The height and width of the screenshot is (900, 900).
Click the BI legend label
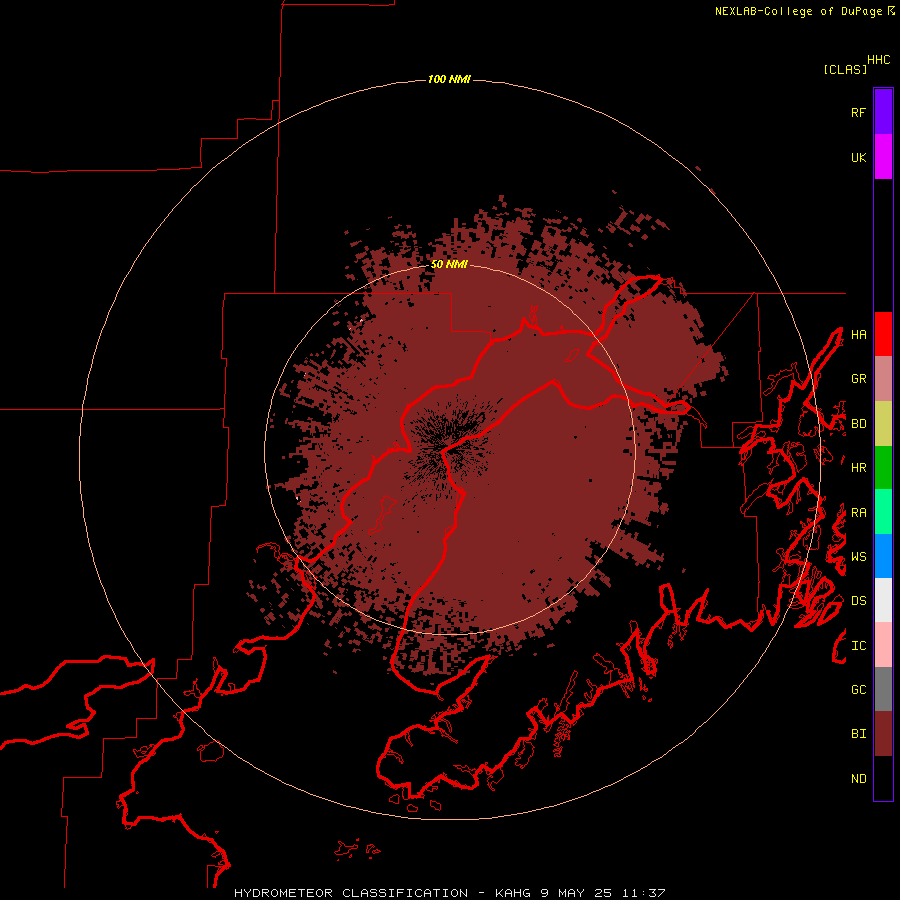(858, 734)
